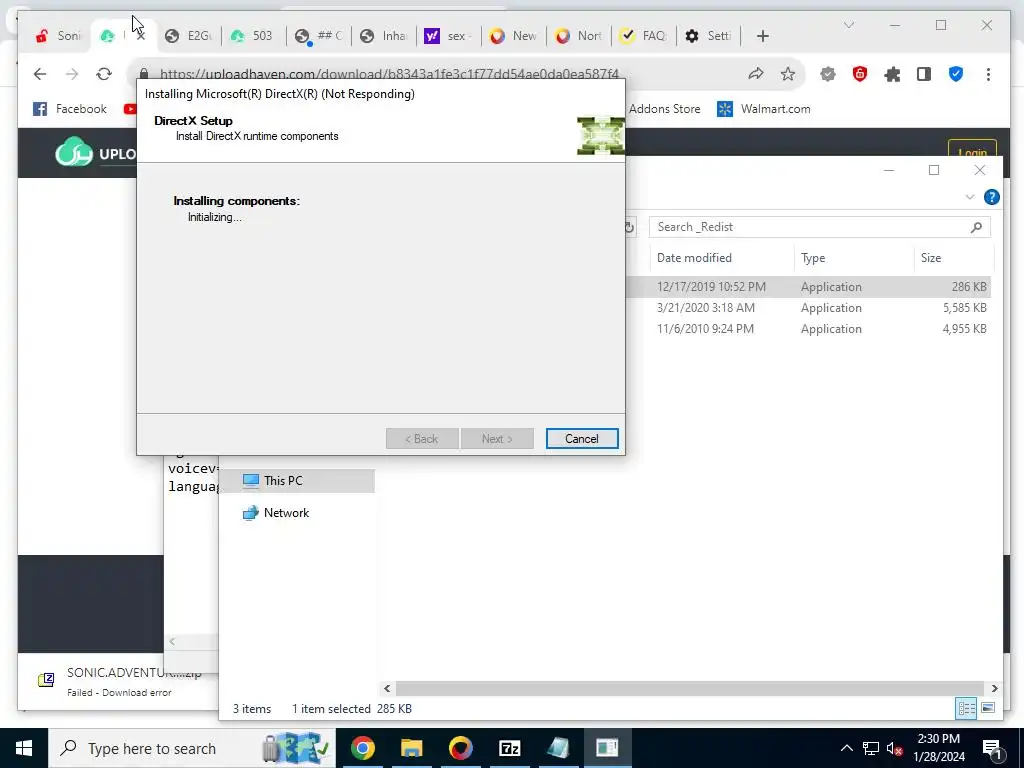Open the network tray icon
This screenshot has height=768, width=1024.
871,748
